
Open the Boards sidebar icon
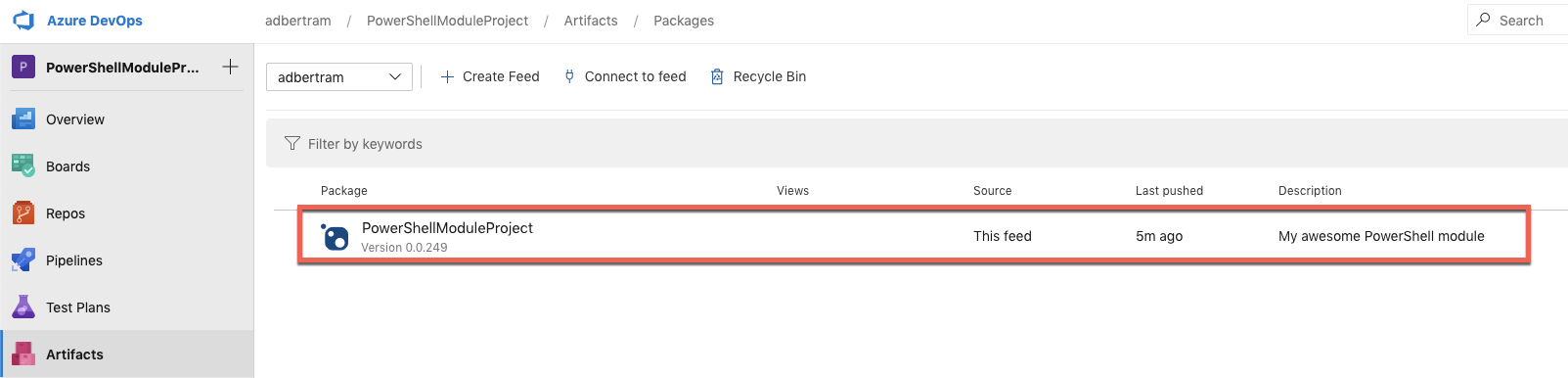coord(23,166)
